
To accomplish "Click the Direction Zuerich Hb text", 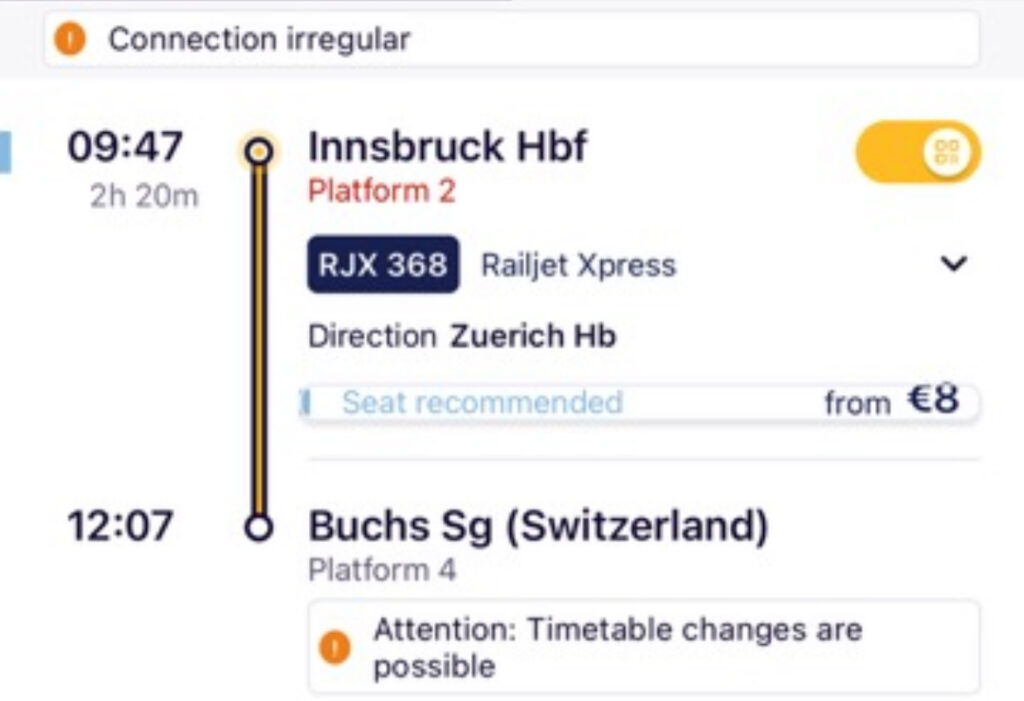I will tap(462, 336).
